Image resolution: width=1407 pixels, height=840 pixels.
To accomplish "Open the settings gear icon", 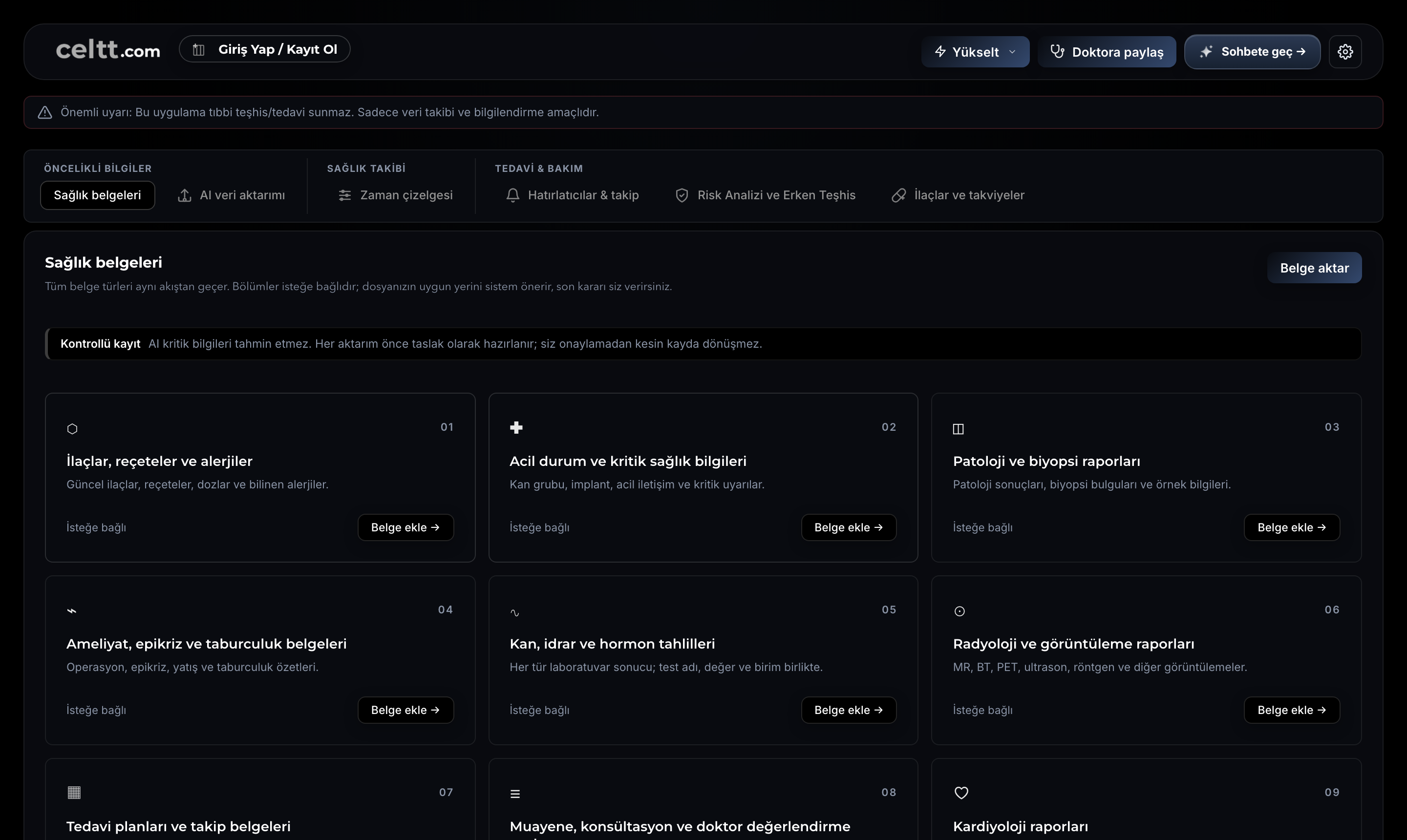I will [x=1345, y=51].
